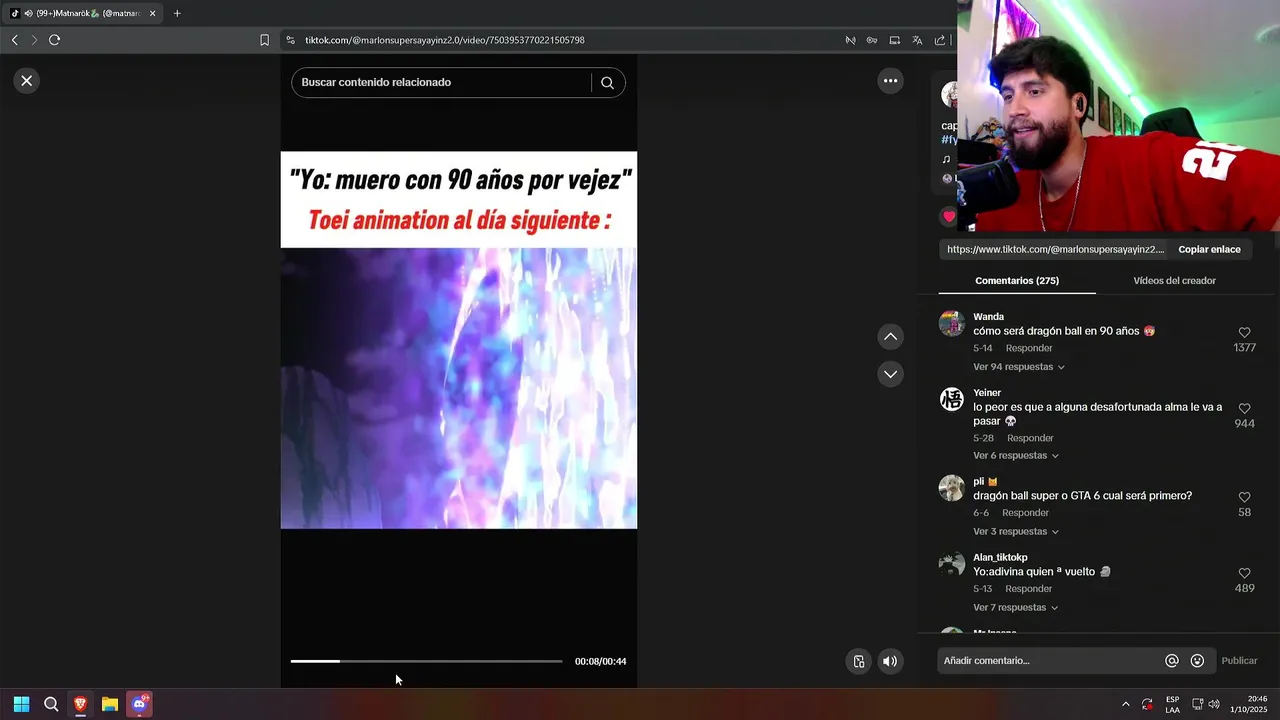Close the Matnarök TikTok tab
This screenshot has height=720, width=1280.
[x=153, y=13]
